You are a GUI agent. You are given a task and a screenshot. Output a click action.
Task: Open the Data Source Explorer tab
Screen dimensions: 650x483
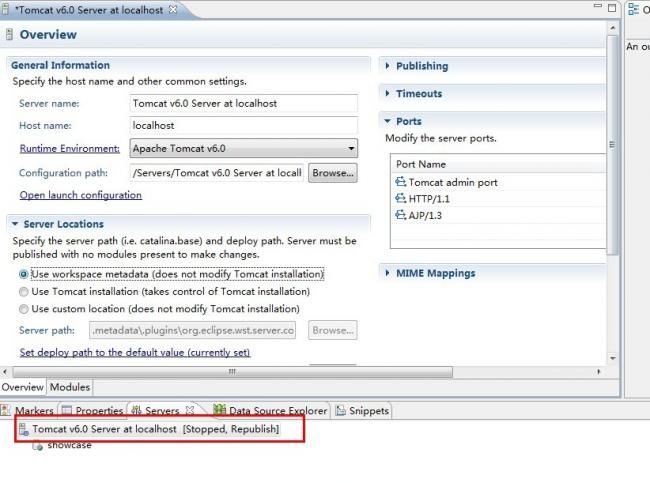pos(270,410)
